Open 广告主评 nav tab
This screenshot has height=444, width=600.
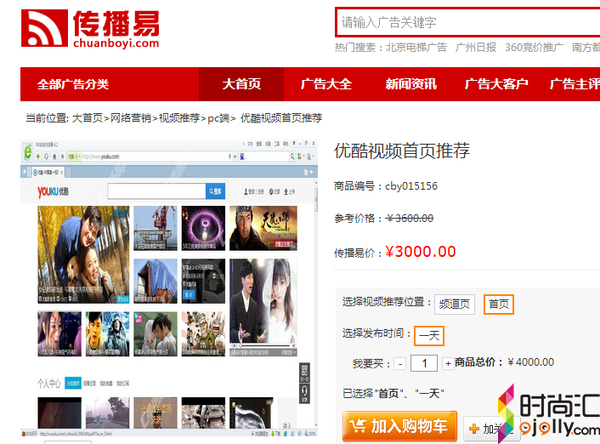(574, 84)
